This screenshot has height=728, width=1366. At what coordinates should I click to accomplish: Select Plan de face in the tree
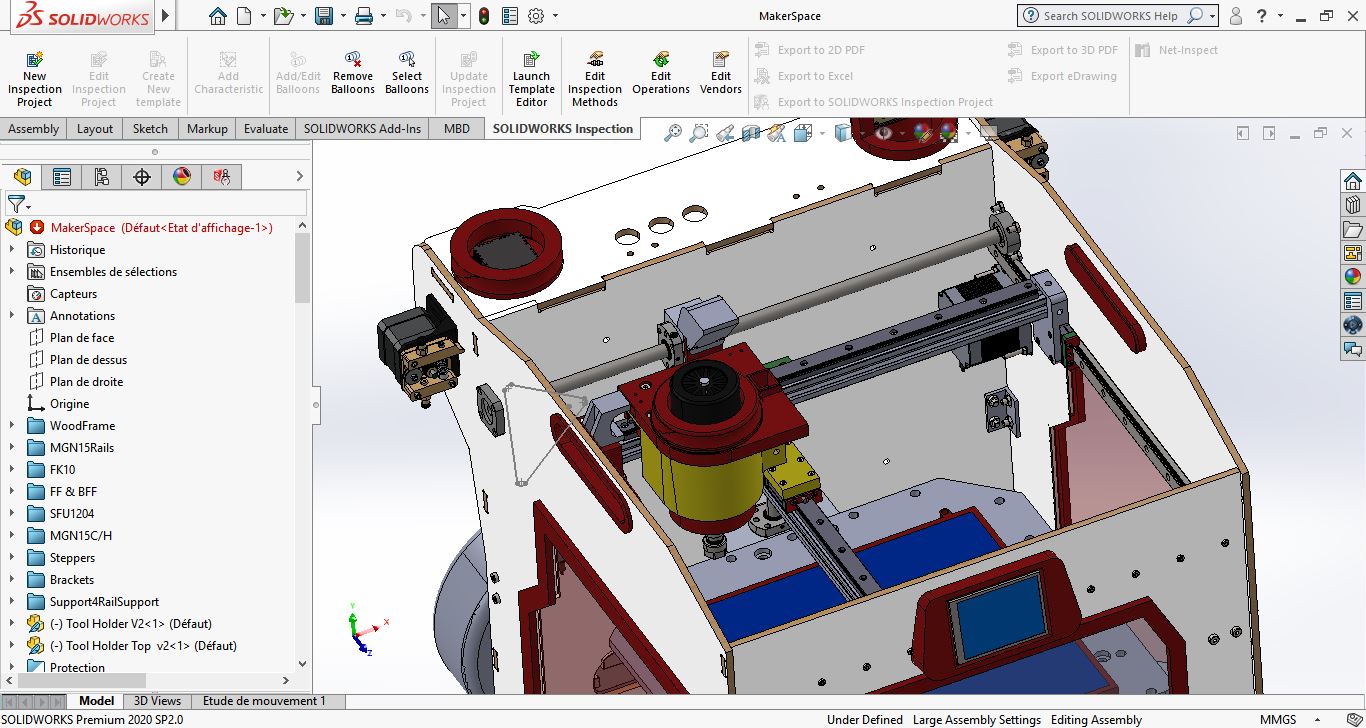click(82, 338)
